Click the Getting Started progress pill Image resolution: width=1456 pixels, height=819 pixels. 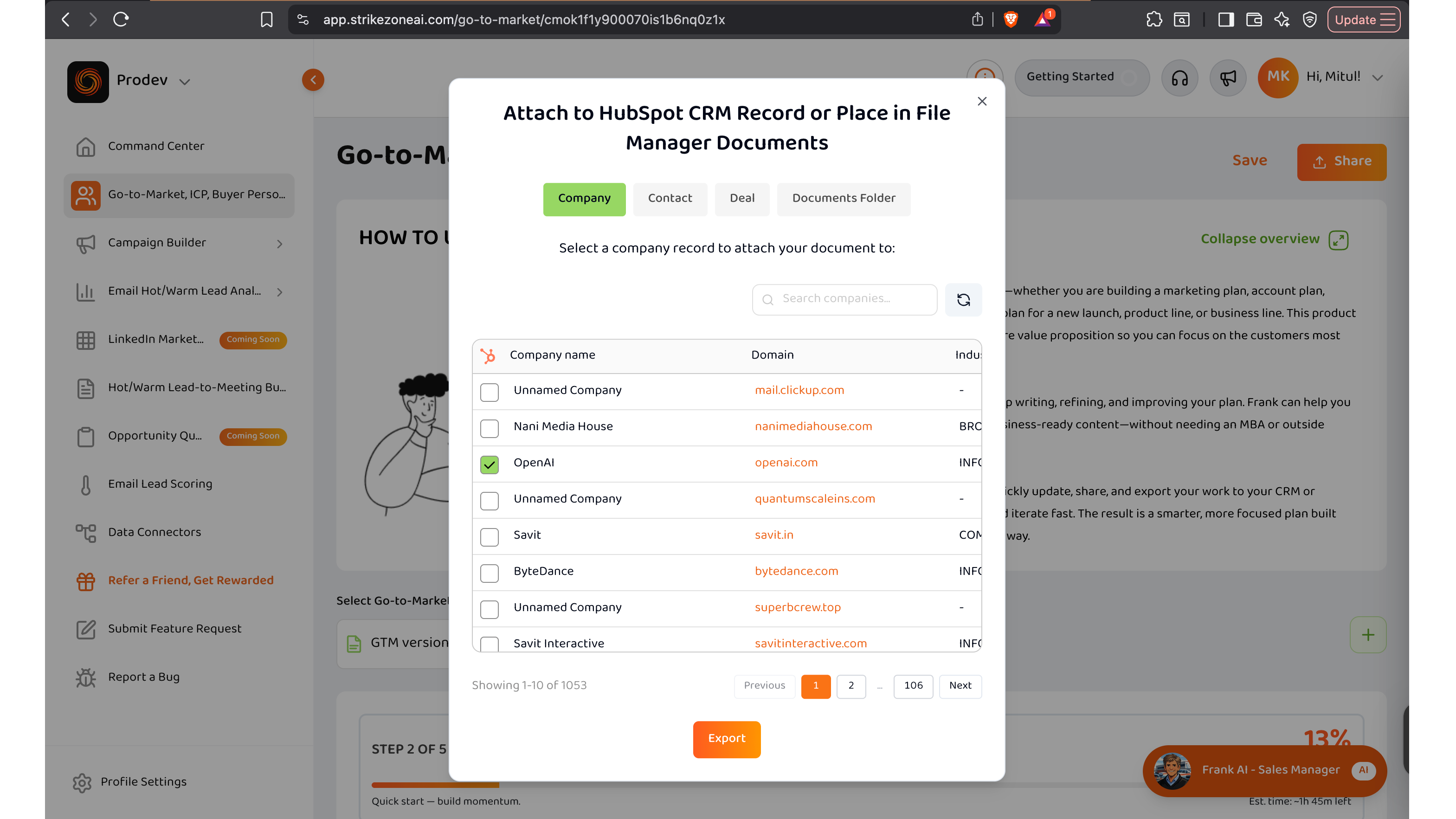point(1082,77)
